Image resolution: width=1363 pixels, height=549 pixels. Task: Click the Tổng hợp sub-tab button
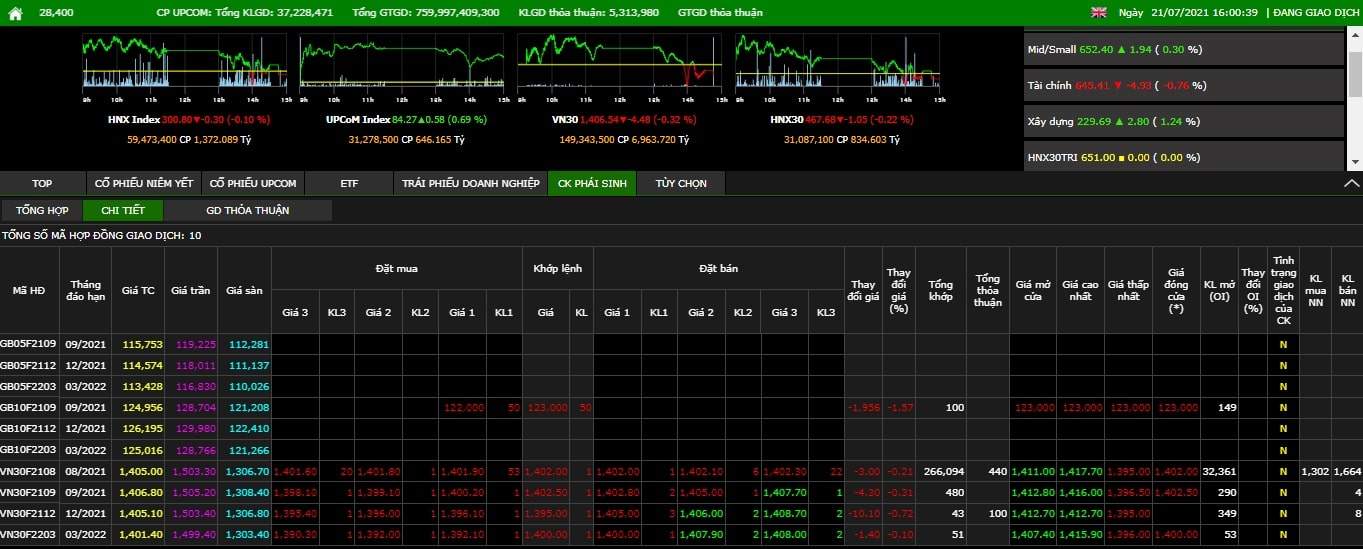click(x=42, y=210)
